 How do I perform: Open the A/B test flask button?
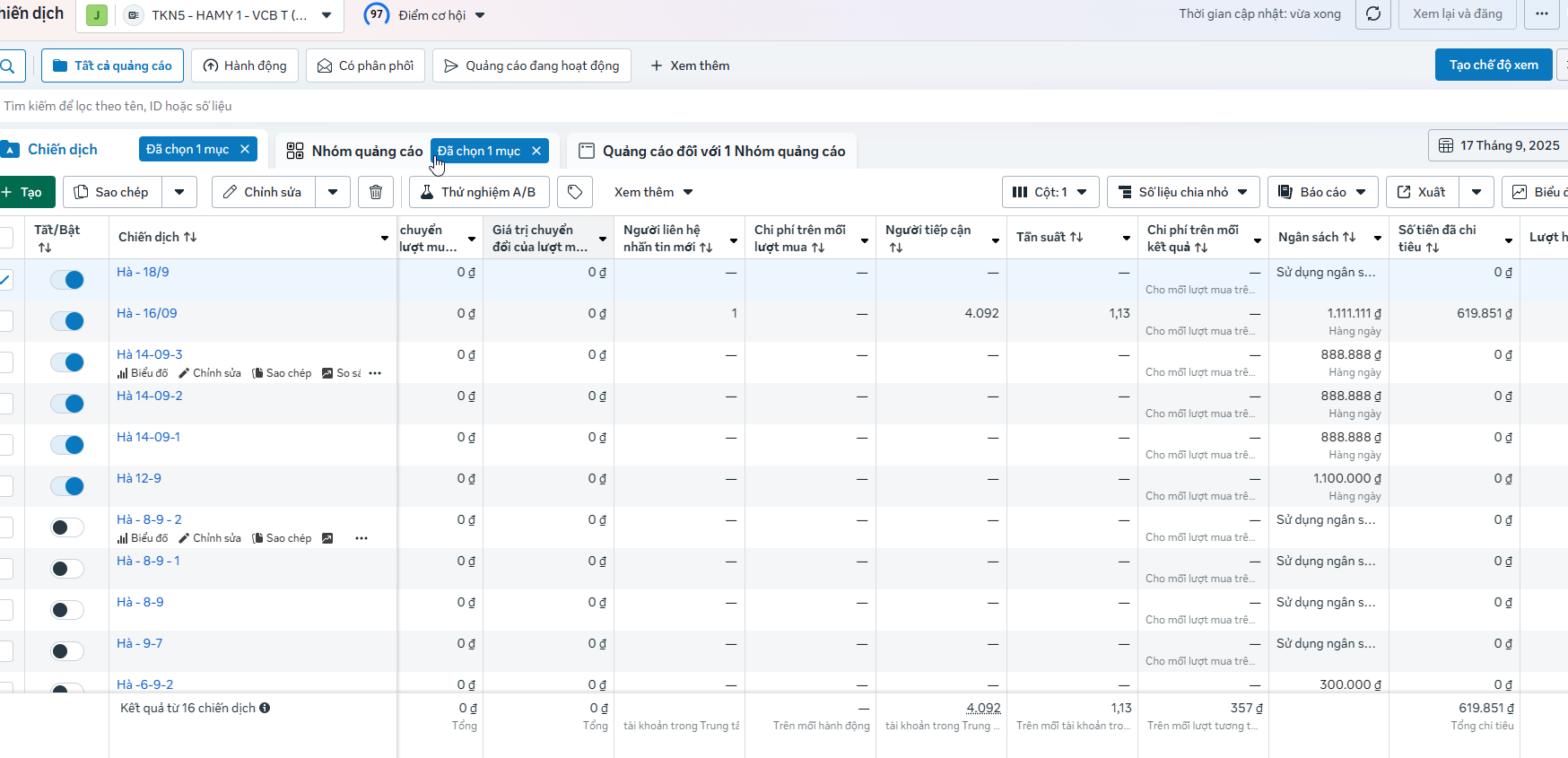[x=478, y=192]
